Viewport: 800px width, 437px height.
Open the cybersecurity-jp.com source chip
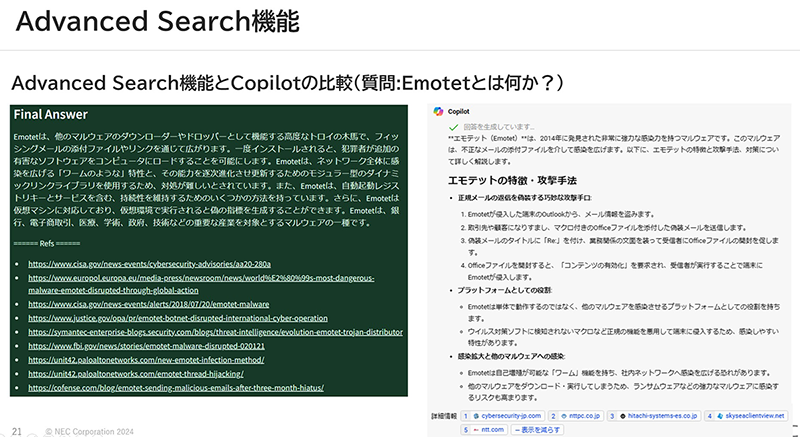503,416
